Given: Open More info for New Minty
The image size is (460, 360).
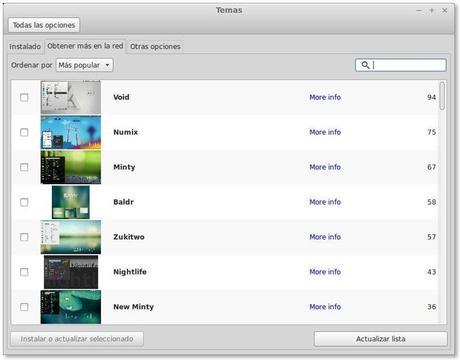Looking at the screenshot, I should pos(325,307).
